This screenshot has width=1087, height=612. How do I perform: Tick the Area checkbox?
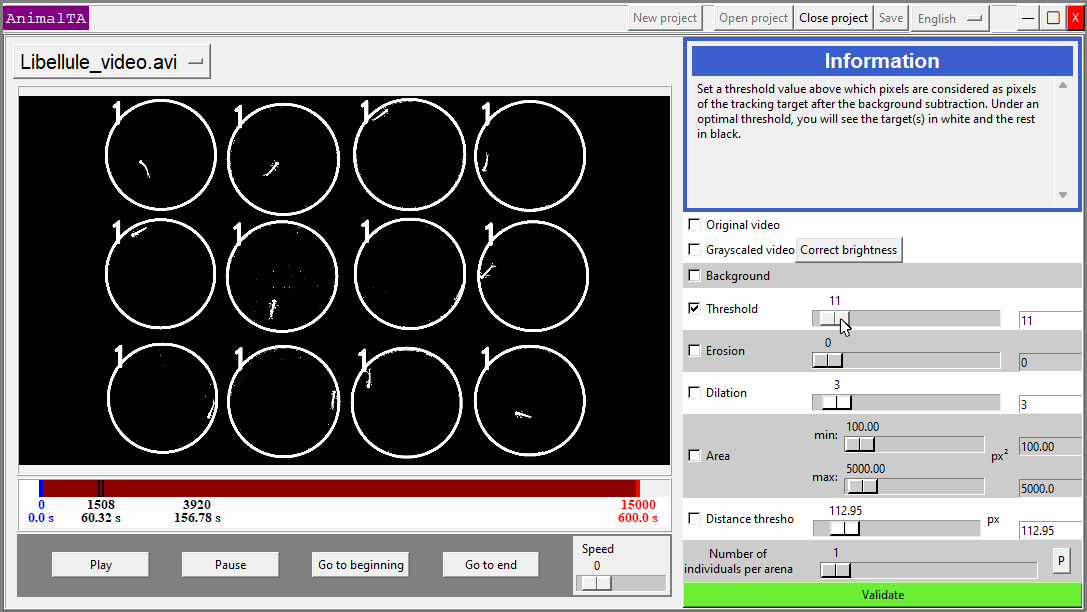click(x=694, y=455)
